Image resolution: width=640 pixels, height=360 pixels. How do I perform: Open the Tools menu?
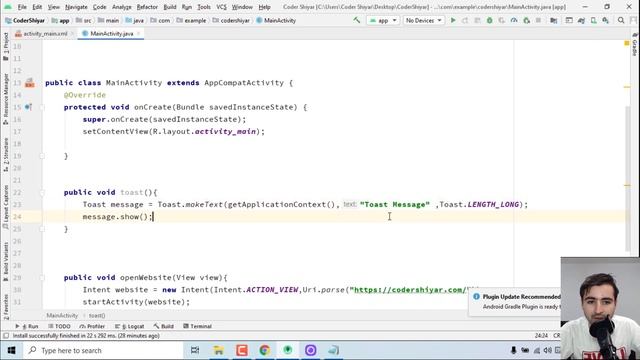(x=204, y=7)
